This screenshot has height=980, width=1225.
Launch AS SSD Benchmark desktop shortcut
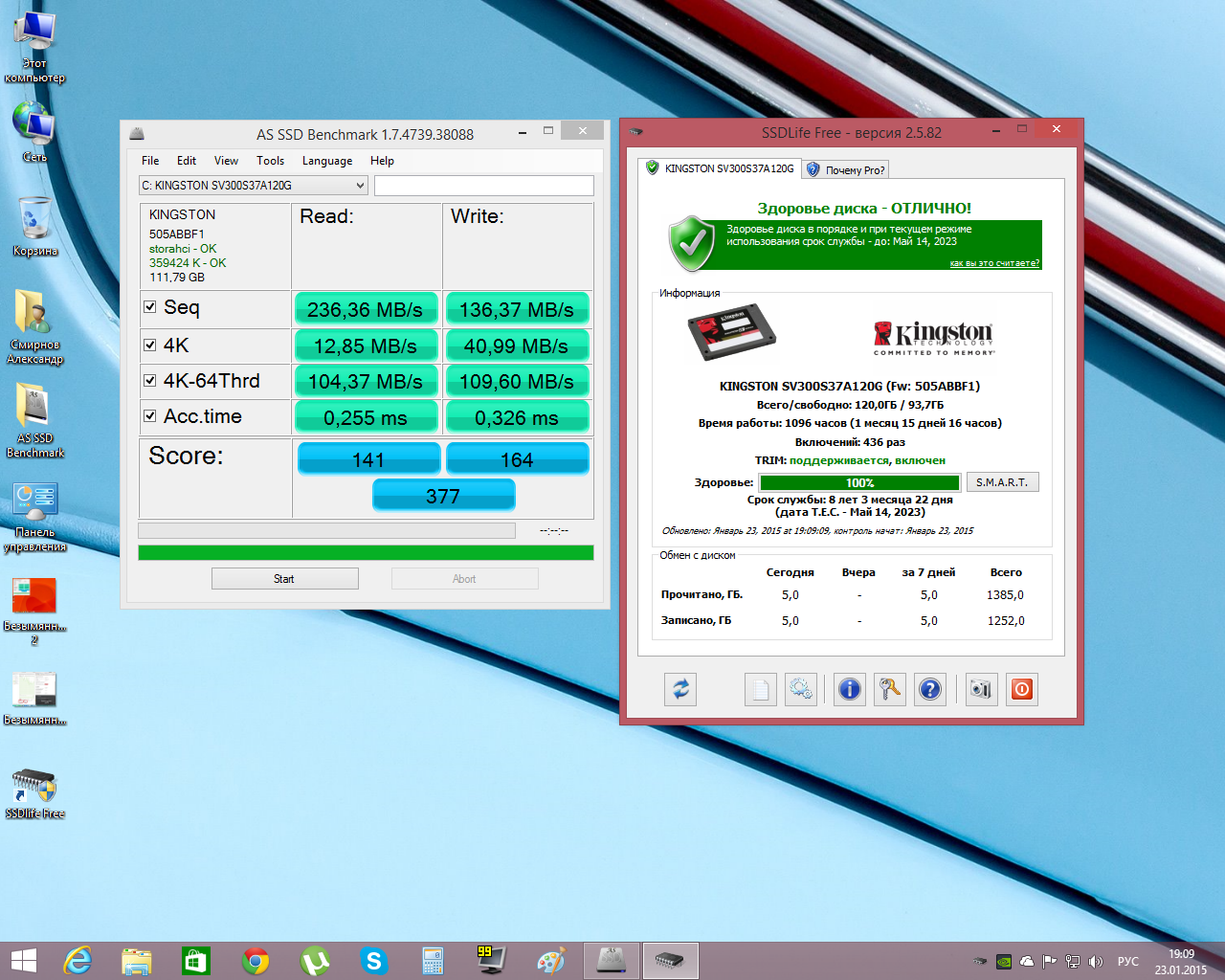point(34,420)
